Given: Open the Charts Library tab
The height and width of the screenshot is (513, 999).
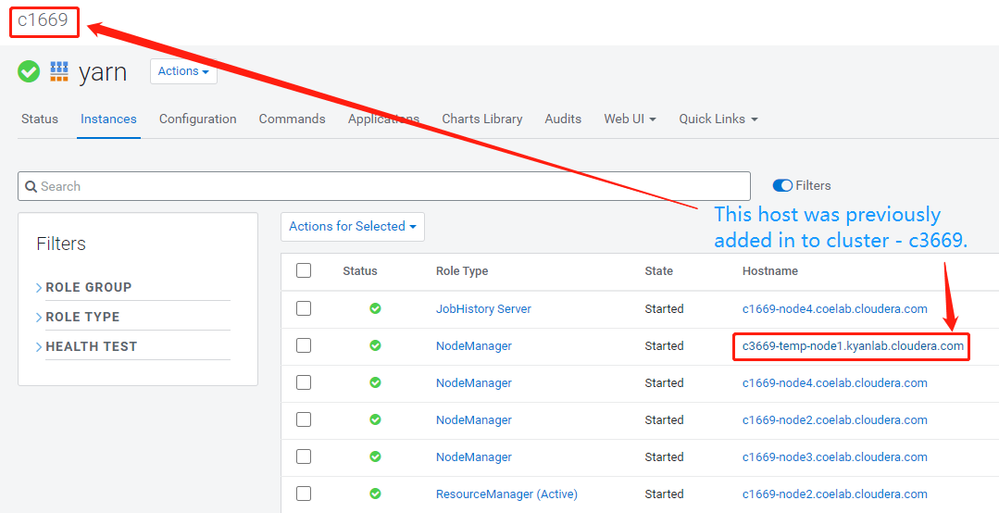Looking at the screenshot, I should (482, 119).
